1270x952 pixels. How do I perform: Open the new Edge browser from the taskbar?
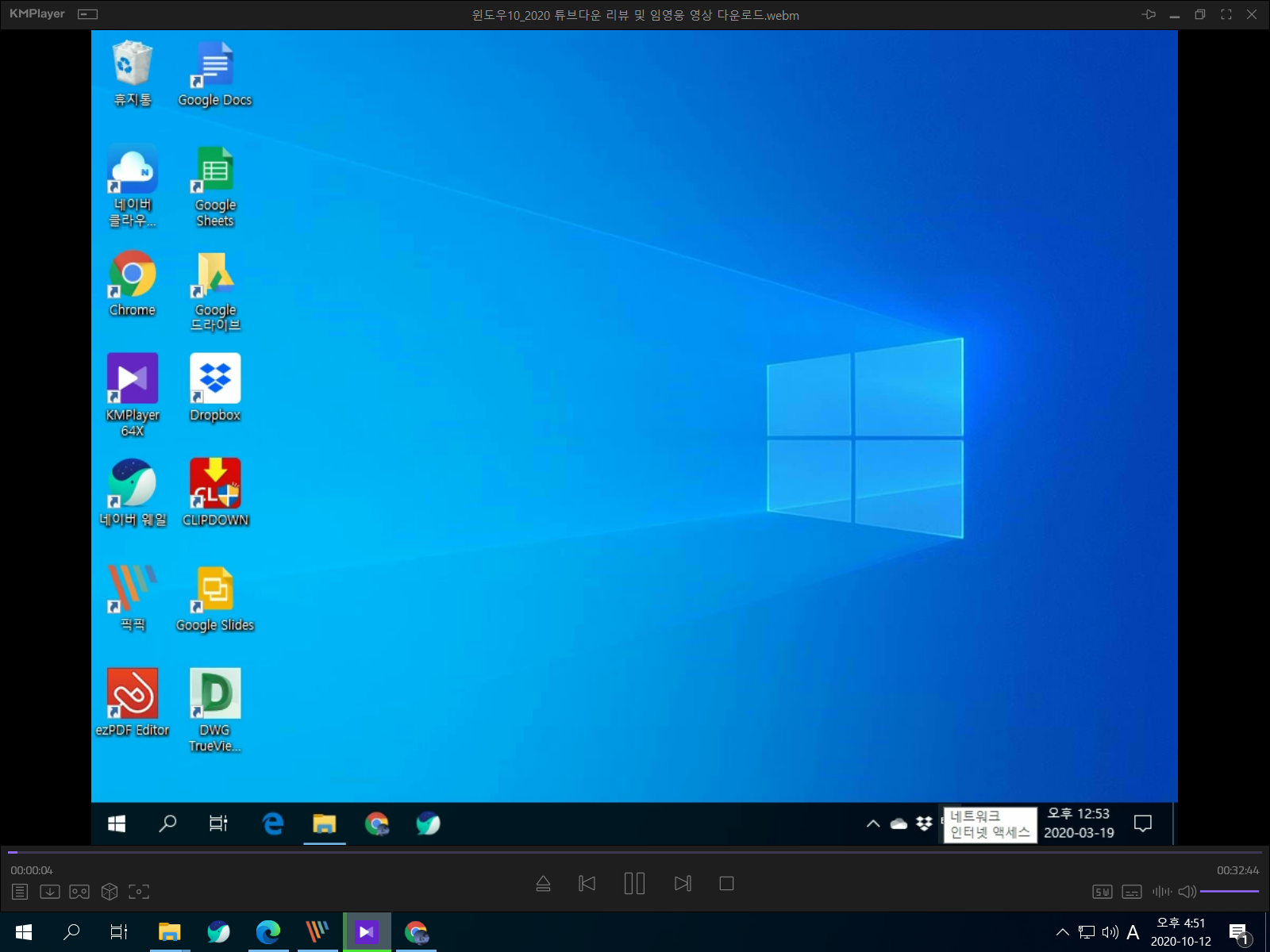tap(268, 932)
